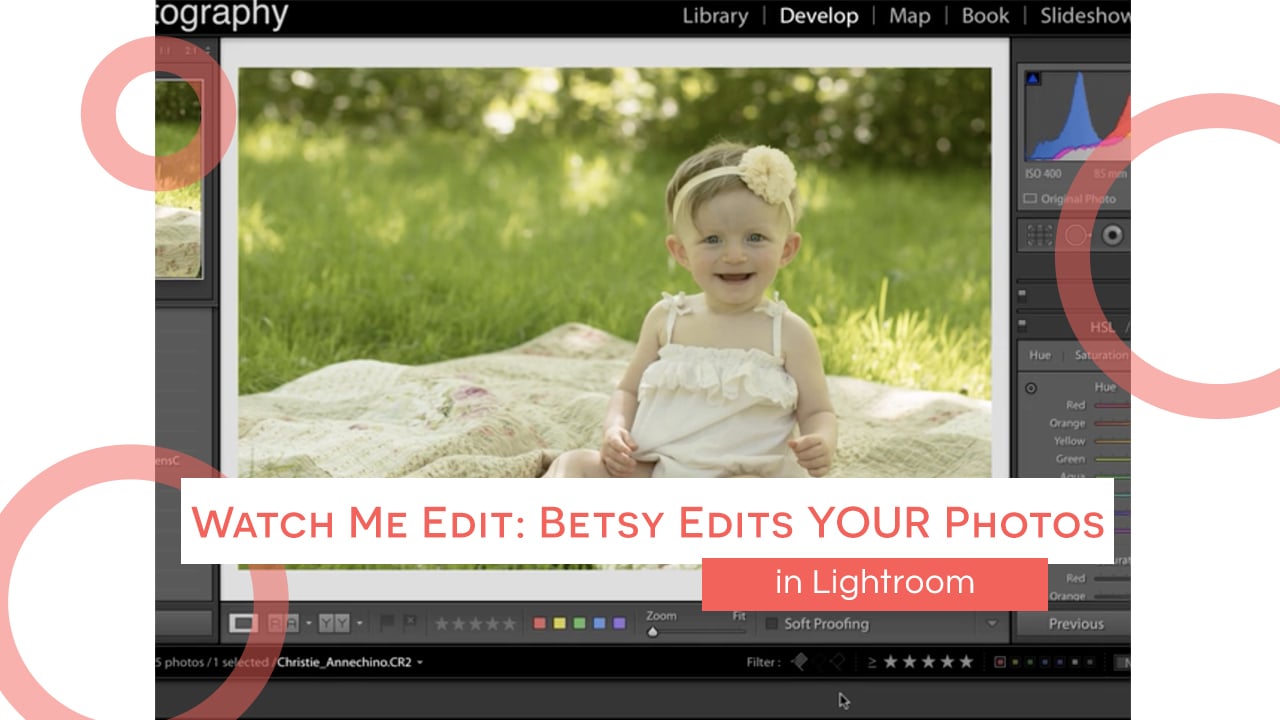Open Christie_Annechino.CR2 filename dropdown
The image size is (1280, 720).
coord(420,662)
